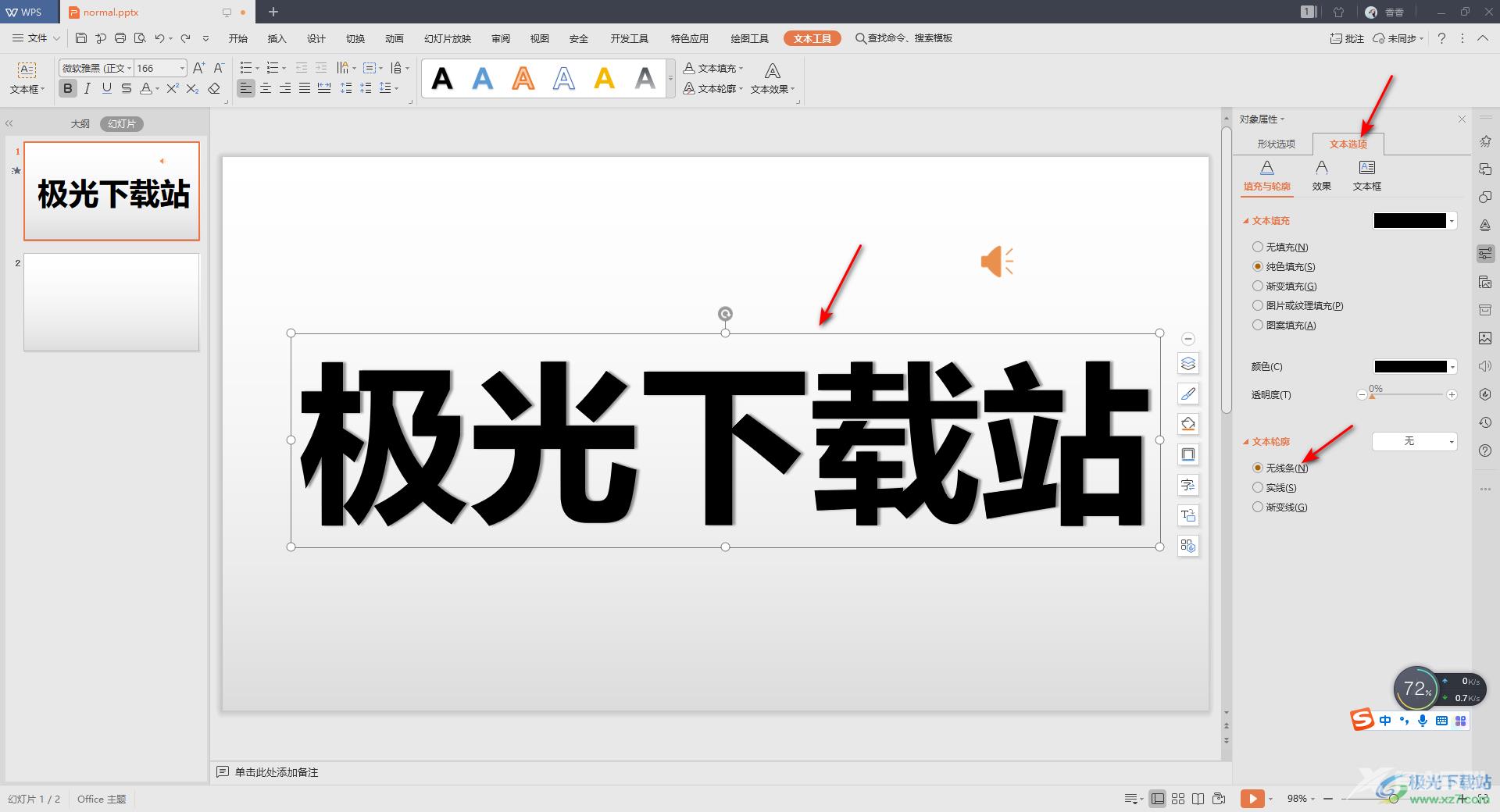Click the subscript button
The image size is (1500, 812).
point(192,88)
